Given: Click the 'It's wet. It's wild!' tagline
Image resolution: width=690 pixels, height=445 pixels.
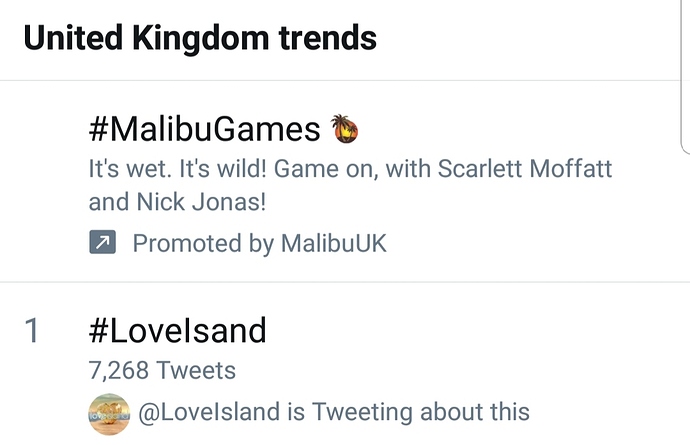Looking at the screenshot, I should 178,169.
